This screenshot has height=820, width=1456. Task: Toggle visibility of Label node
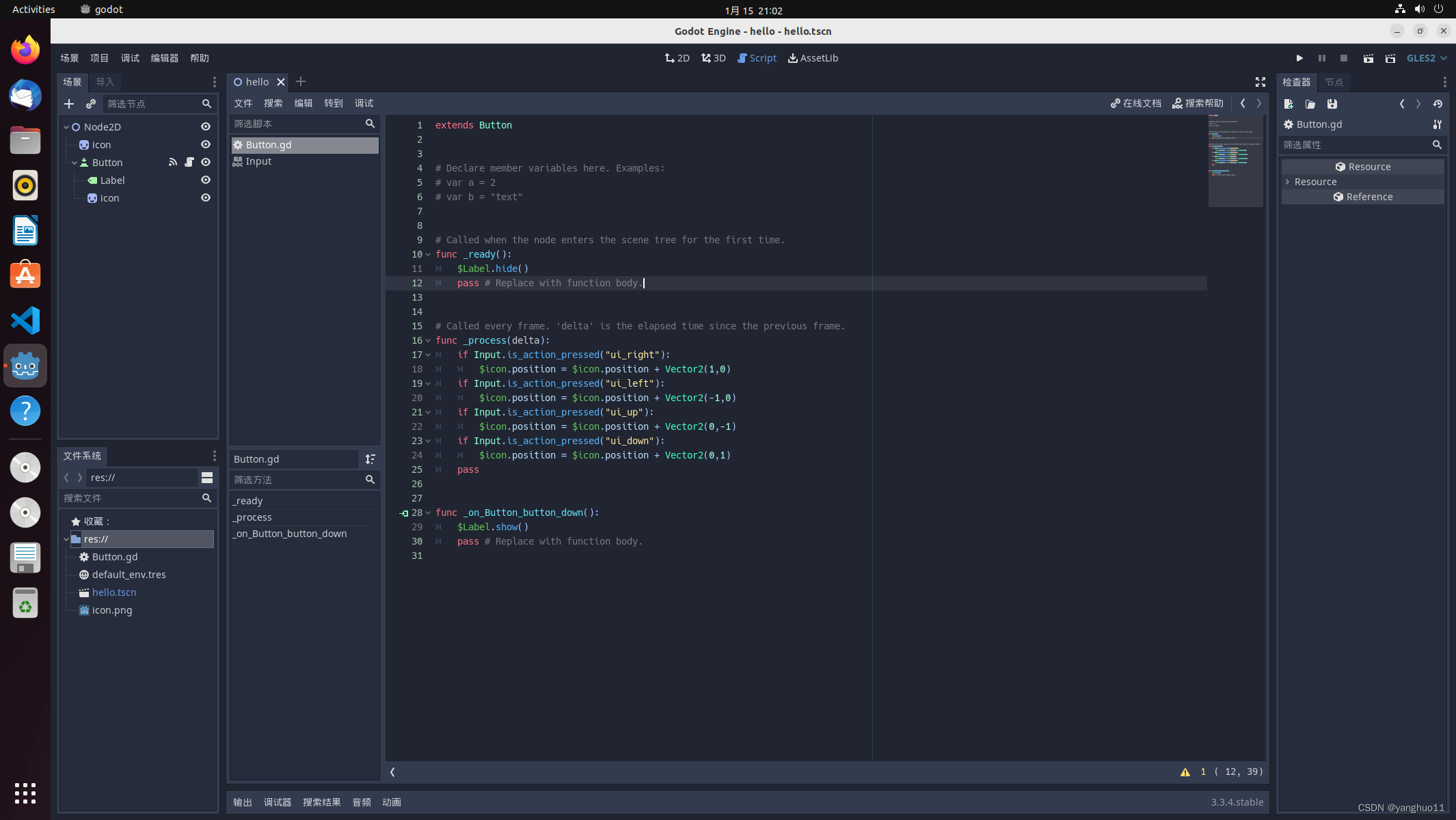tap(205, 180)
